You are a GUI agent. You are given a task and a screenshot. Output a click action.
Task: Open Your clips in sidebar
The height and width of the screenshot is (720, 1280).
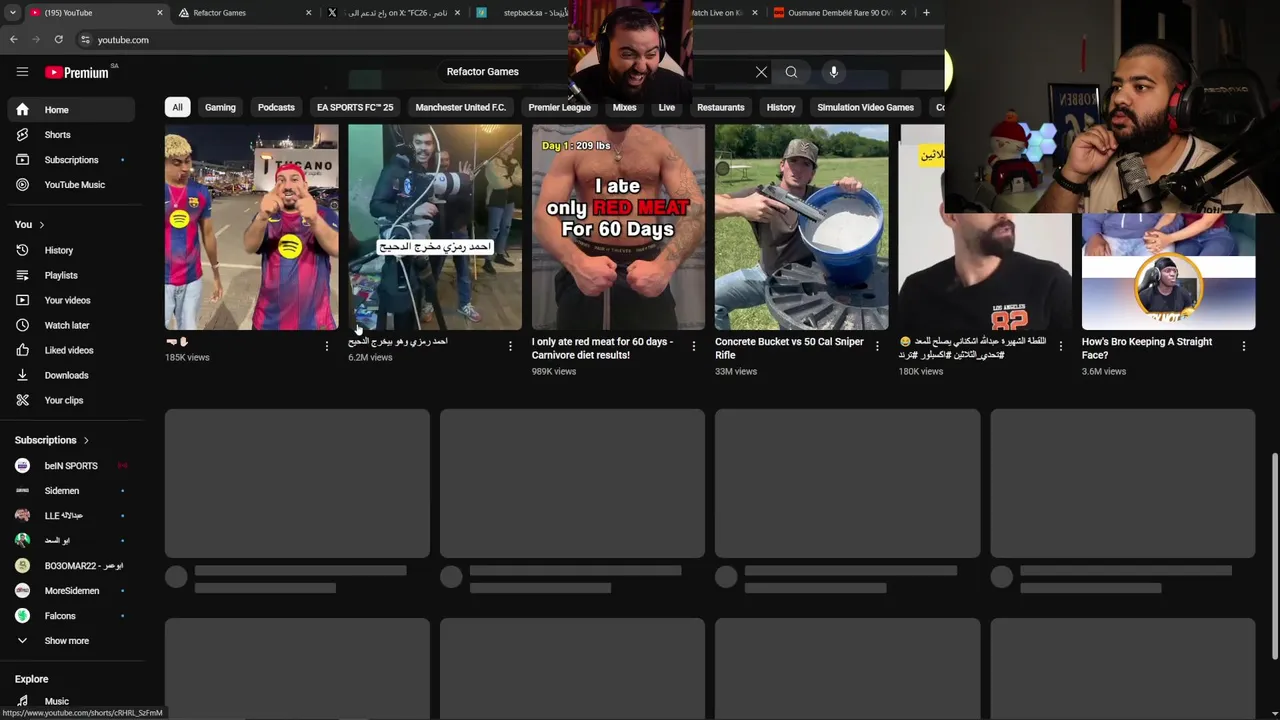pyautogui.click(x=70, y=400)
